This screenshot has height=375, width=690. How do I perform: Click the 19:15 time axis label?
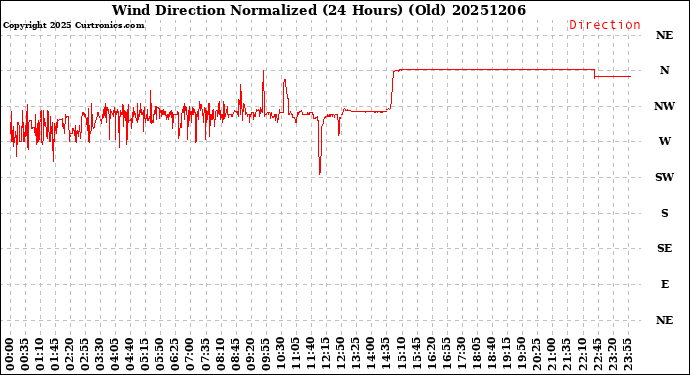(506, 354)
